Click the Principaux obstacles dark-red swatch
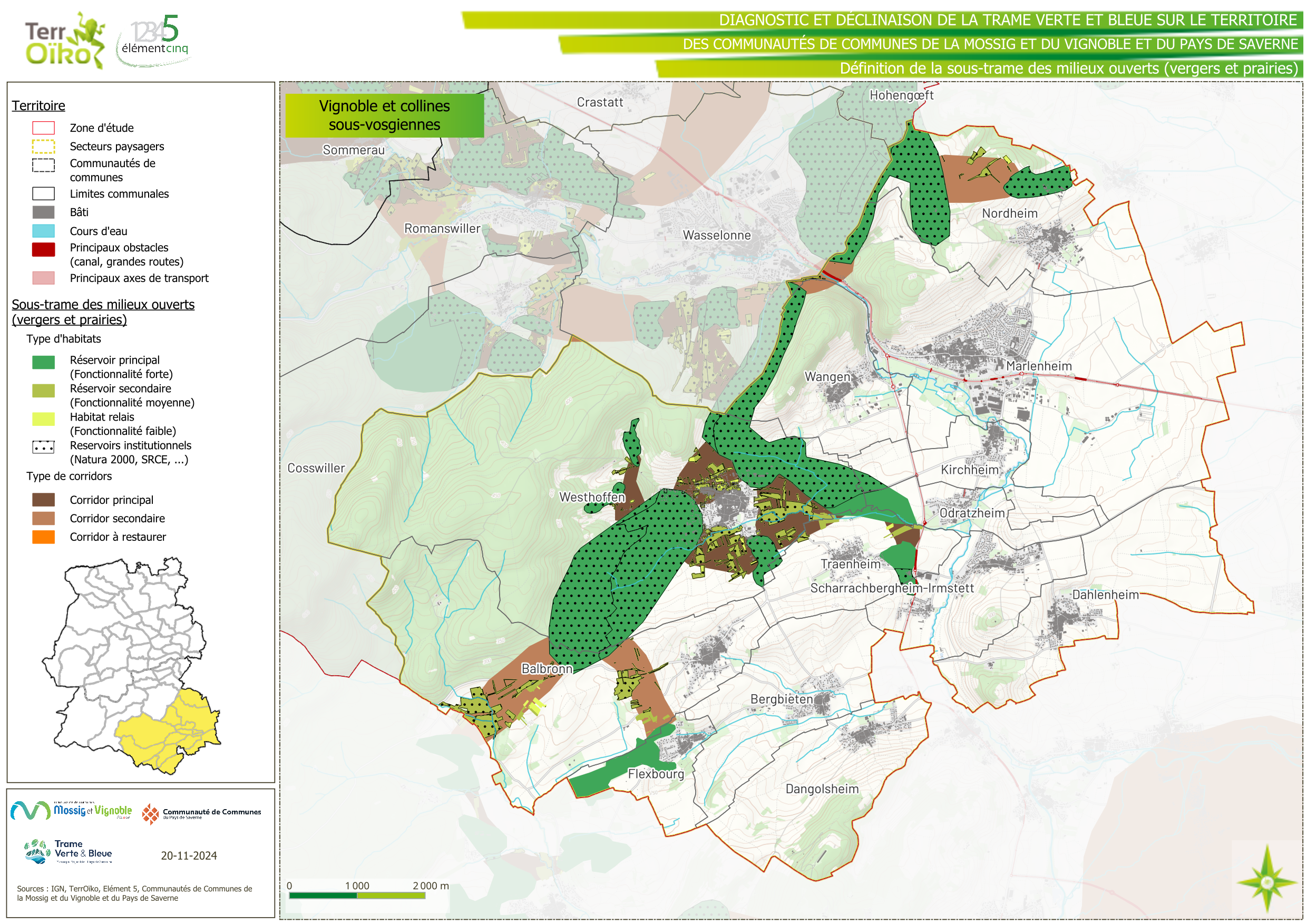Image resolution: width=1307 pixels, height=924 pixels. pyautogui.click(x=43, y=249)
